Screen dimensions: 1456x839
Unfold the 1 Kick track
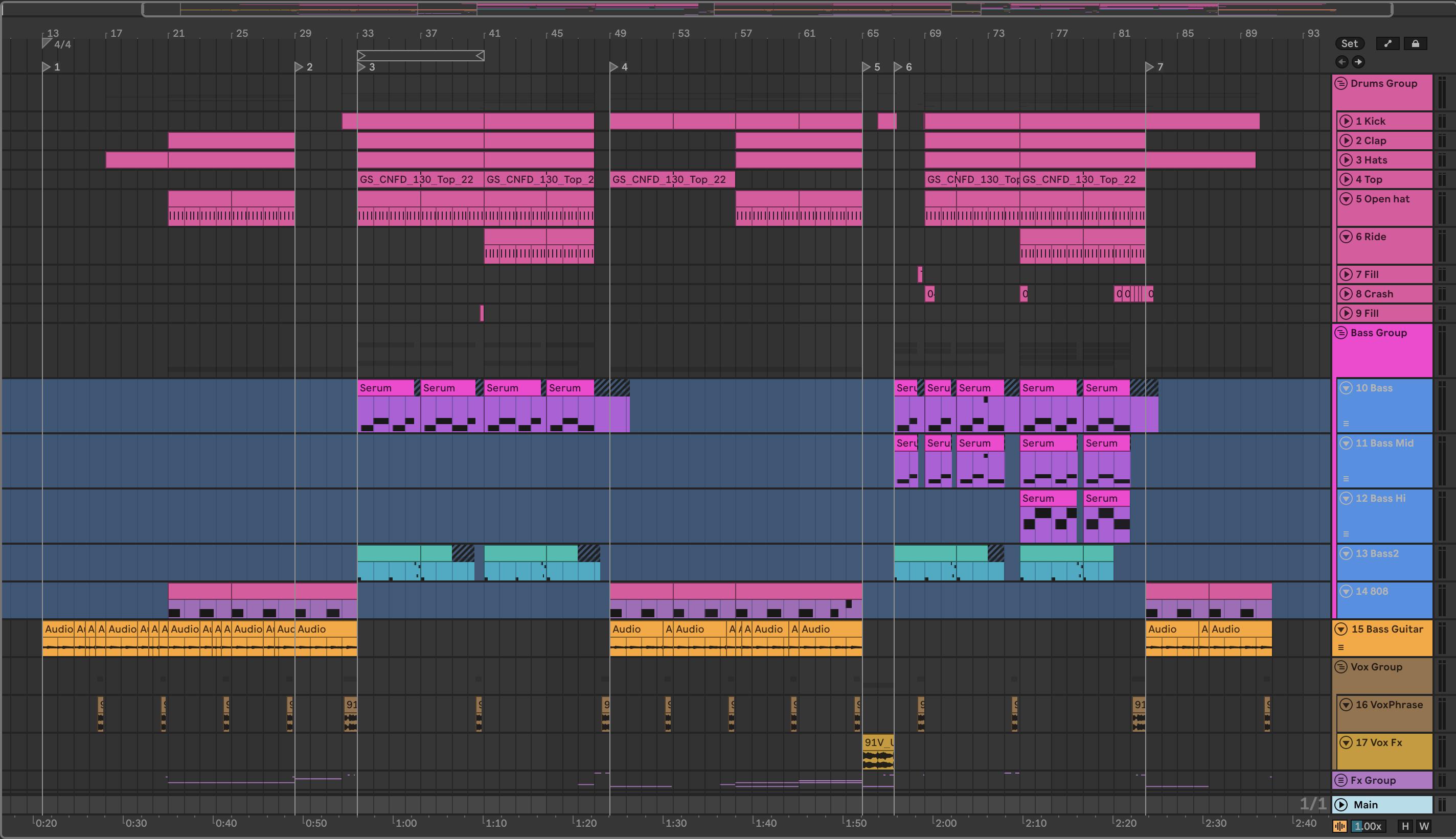[1346, 121]
